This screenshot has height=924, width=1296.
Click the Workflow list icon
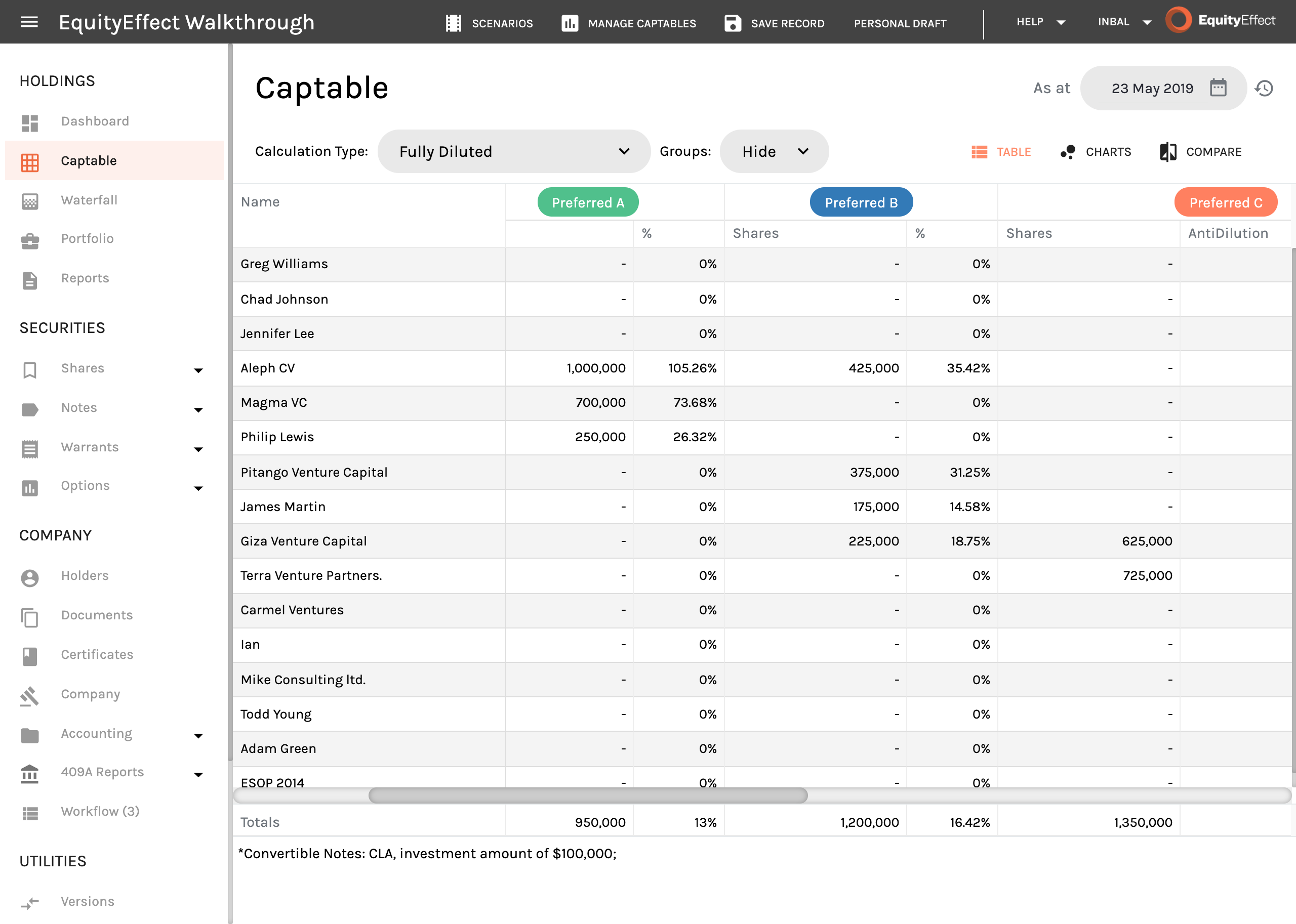point(29,813)
